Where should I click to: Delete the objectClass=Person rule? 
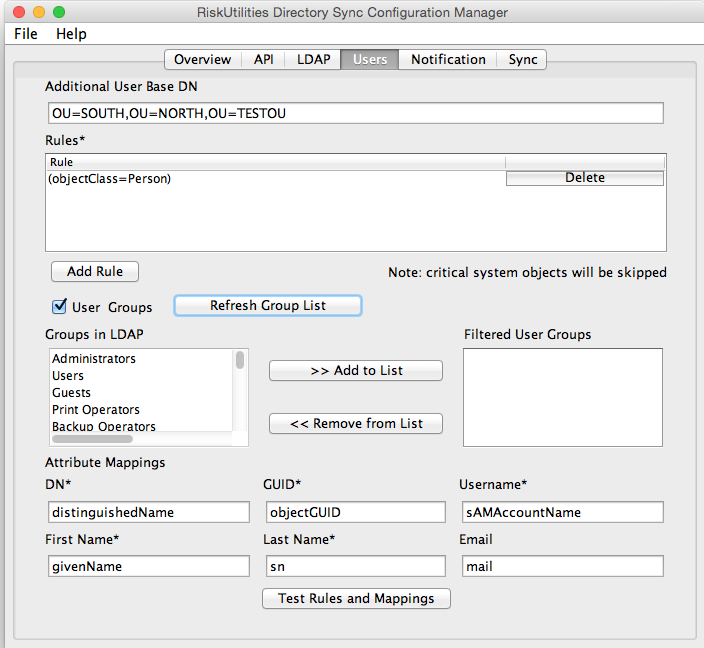click(585, 178)
